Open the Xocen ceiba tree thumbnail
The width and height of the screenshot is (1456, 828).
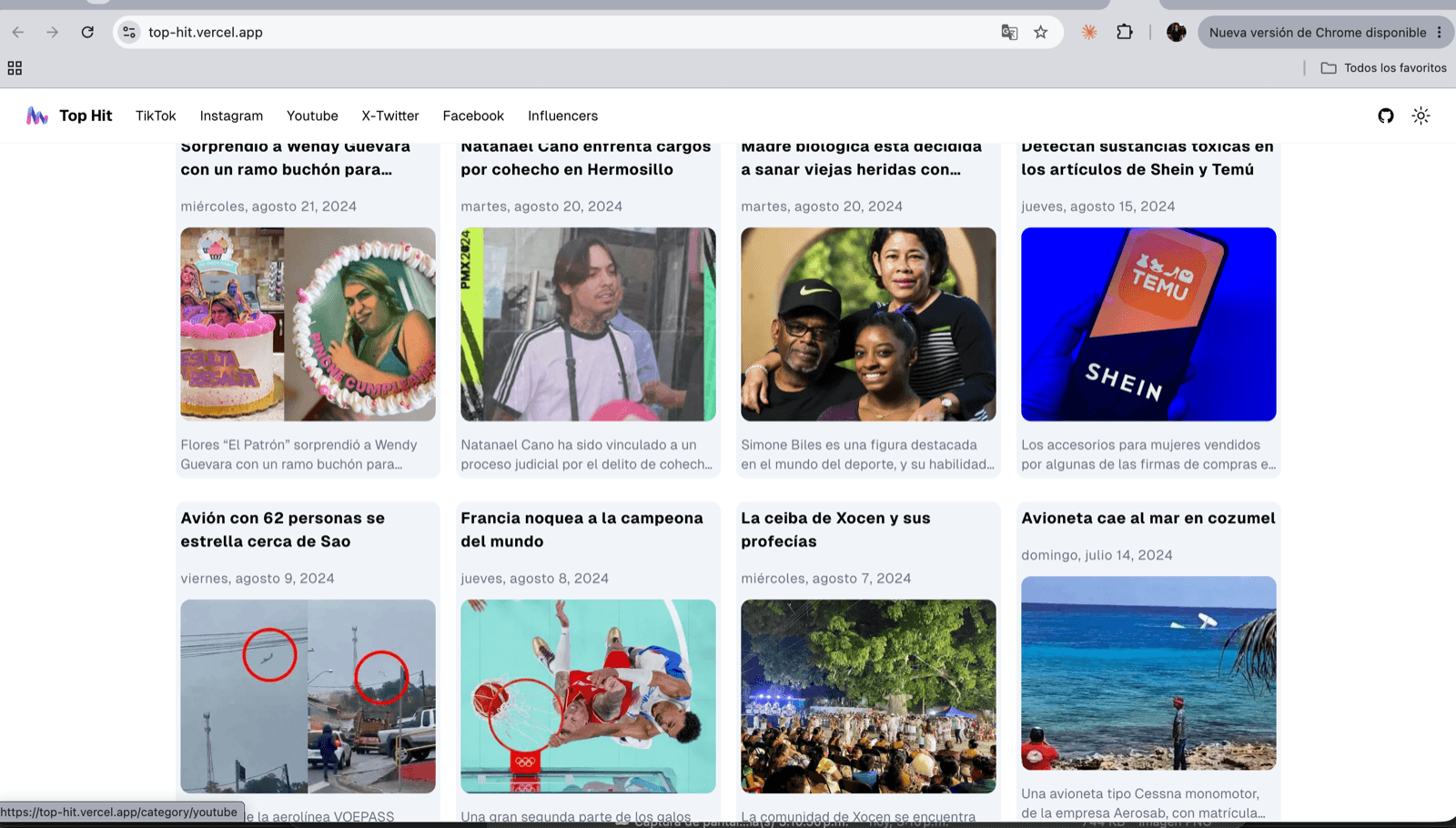(x=868, y=696)
